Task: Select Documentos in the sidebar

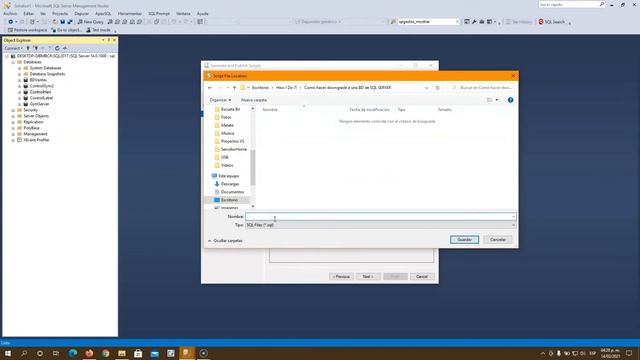Action: [232, 192]
